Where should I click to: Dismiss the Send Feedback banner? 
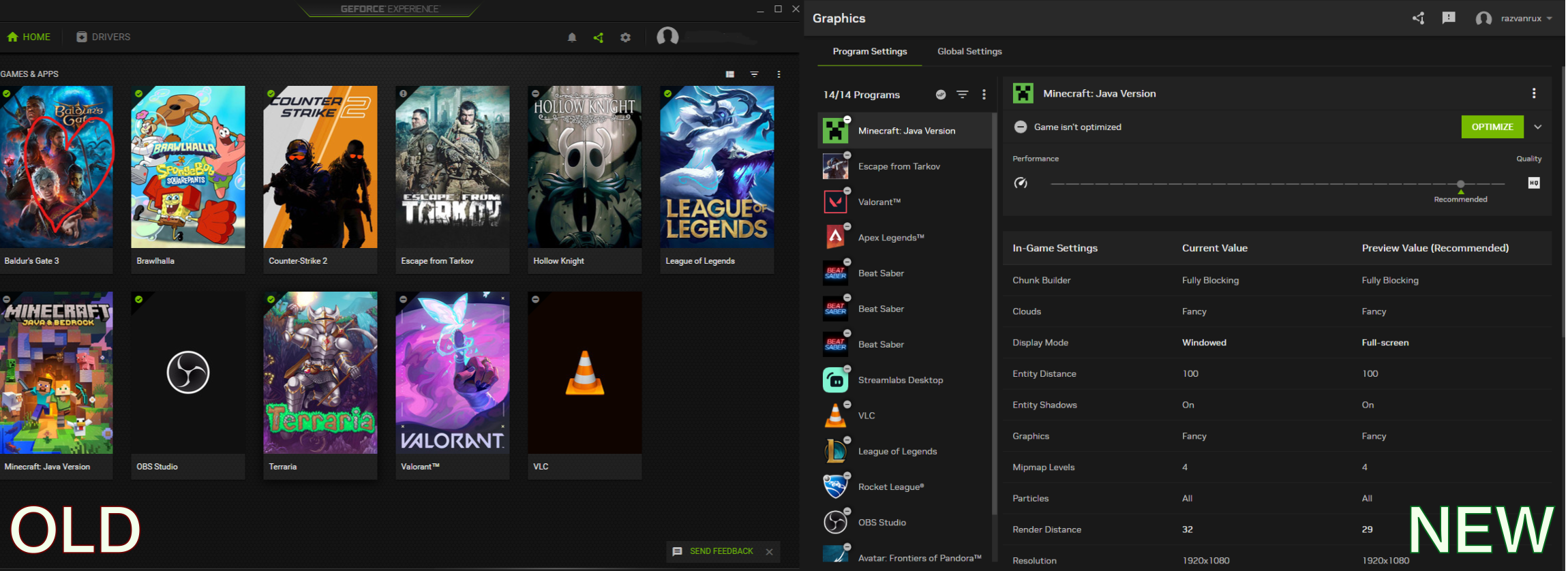(x=769, y=552)
